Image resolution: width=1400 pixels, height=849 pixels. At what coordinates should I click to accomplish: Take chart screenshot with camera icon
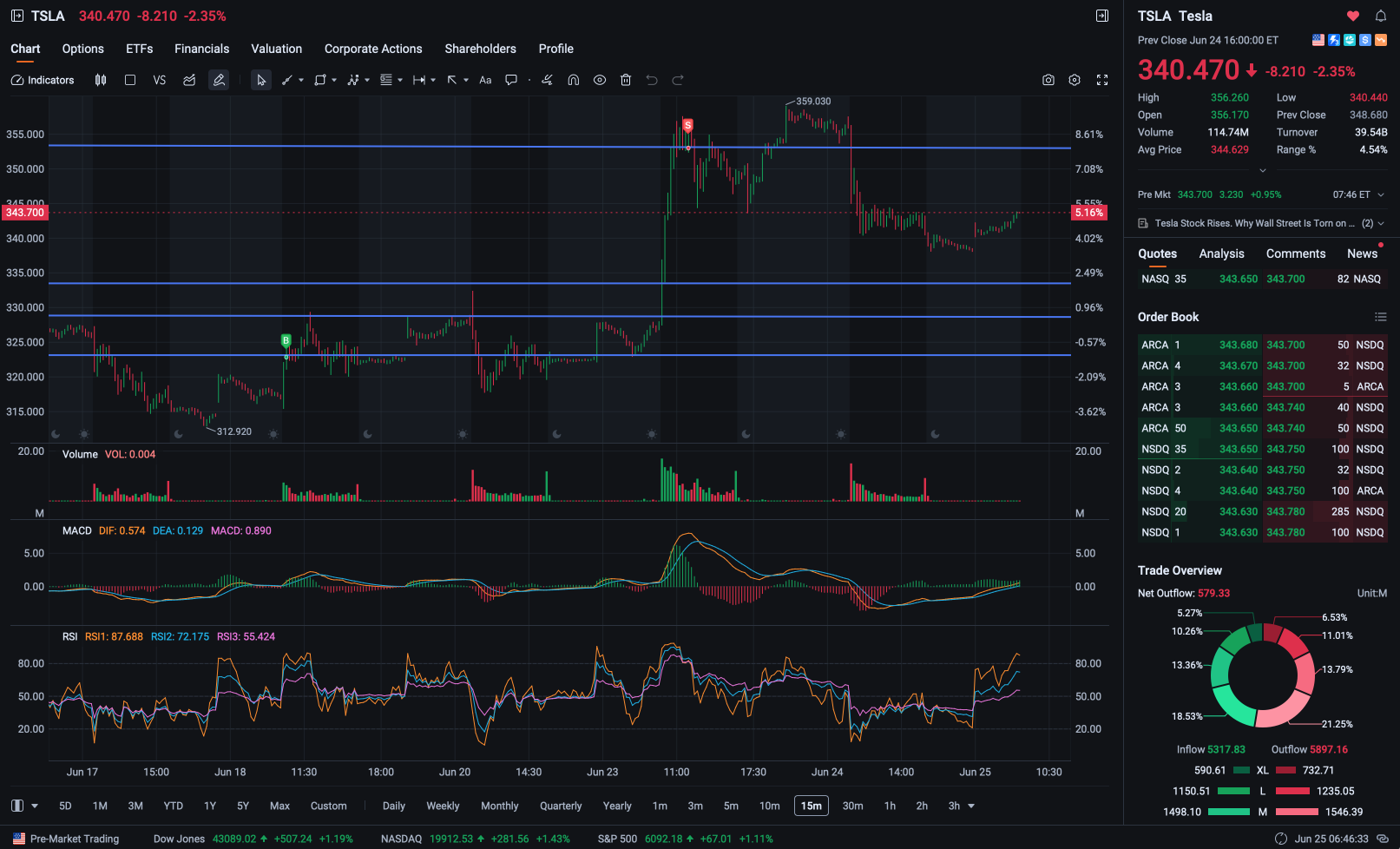1048,80
